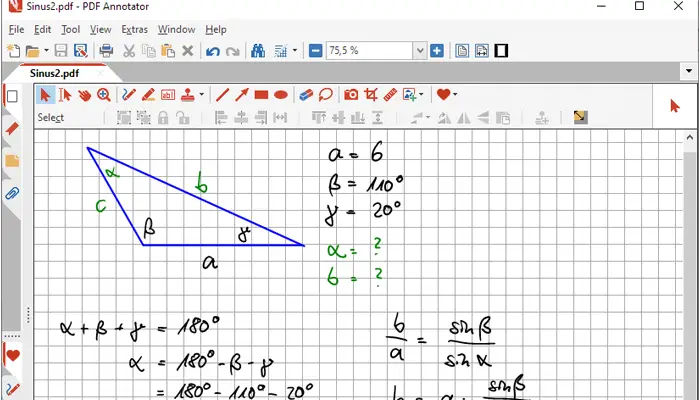Screen dimensions: 700x400
Task: Toggle full screen mode icon
Action: (x=501, y=51)
